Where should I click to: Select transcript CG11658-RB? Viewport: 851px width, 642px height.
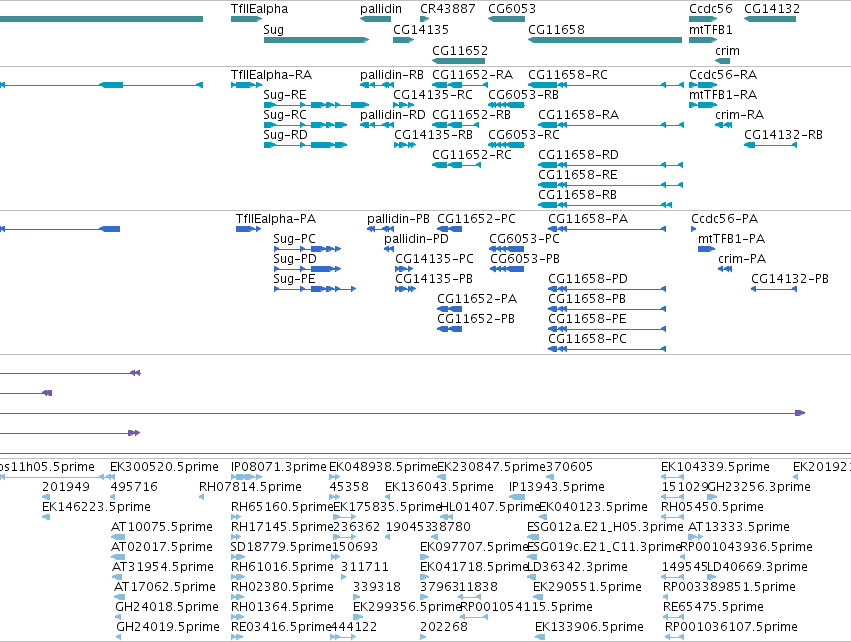605,205
